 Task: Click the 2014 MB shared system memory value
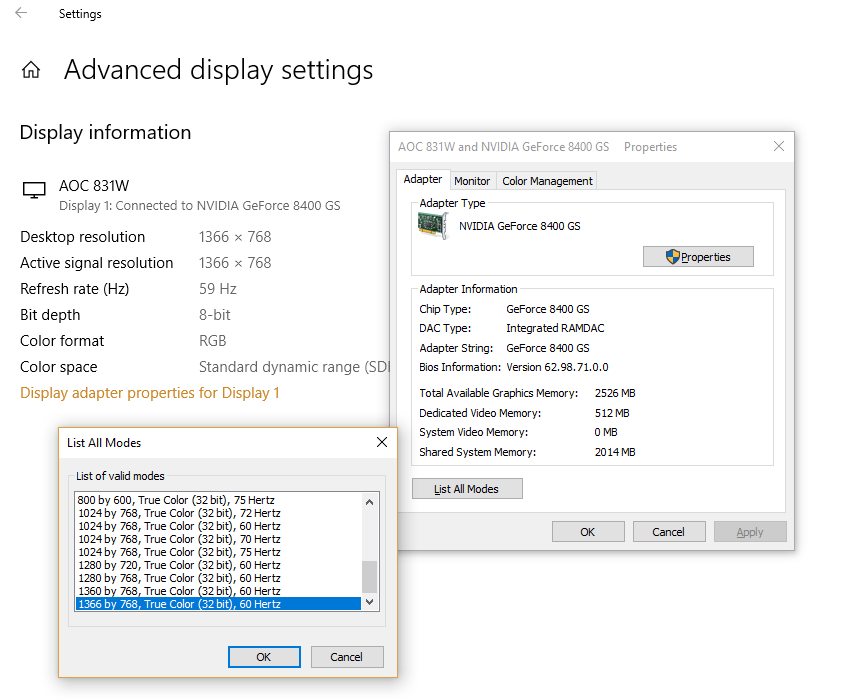[615, 452]
